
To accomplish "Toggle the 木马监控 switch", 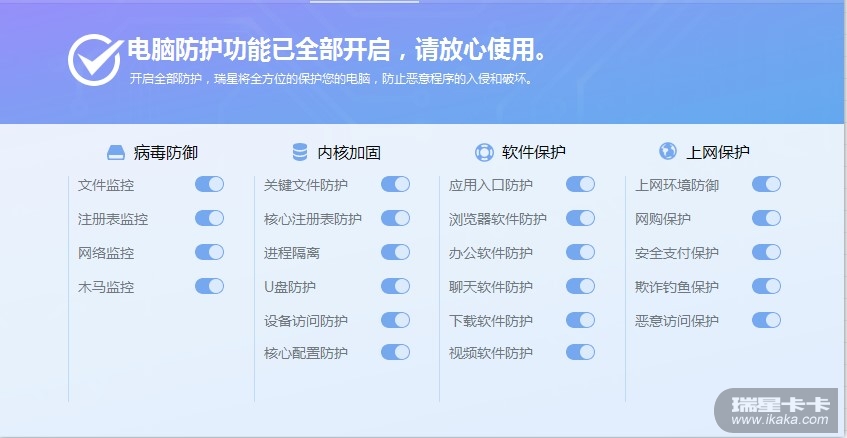I will point(209,286).
